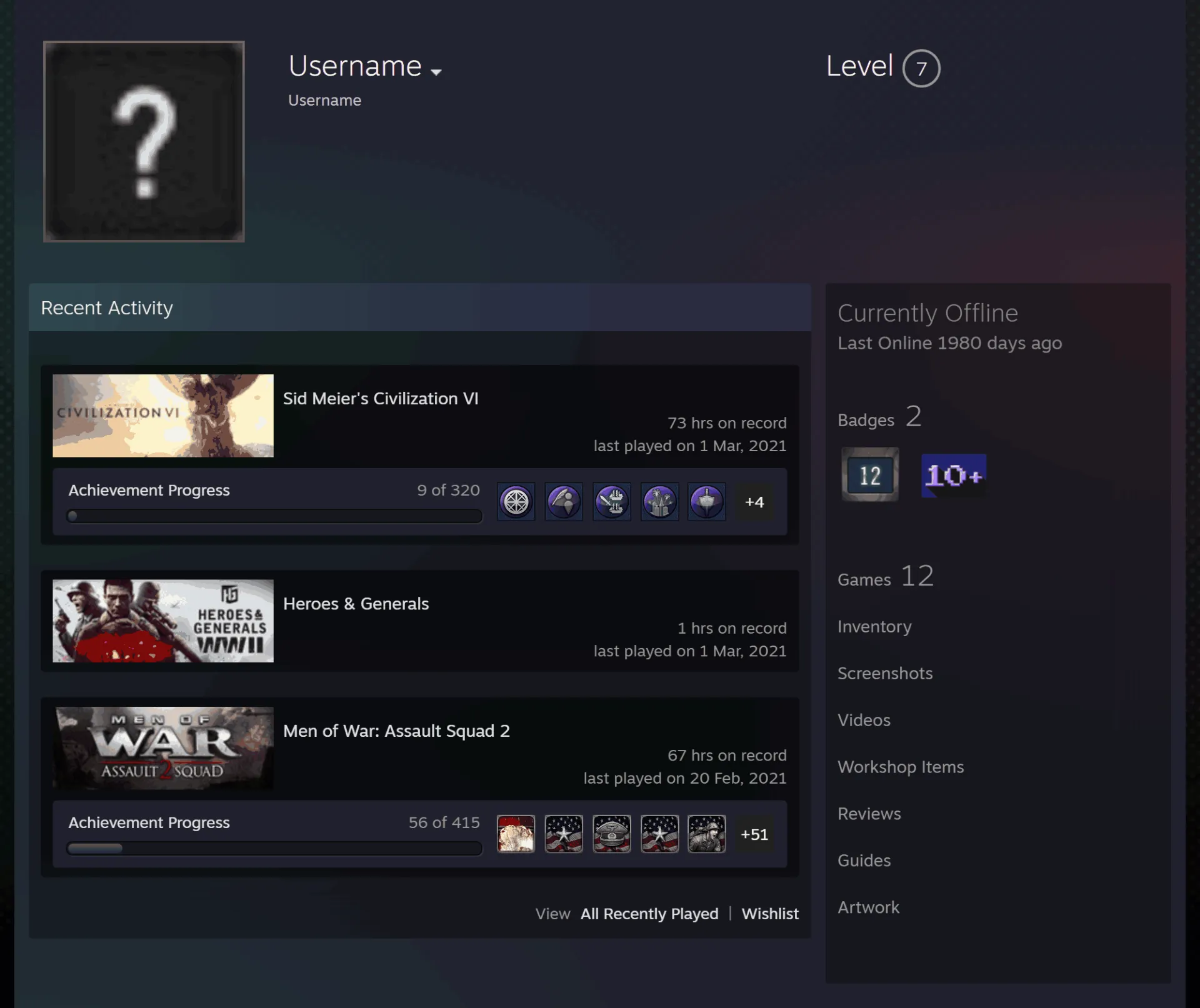The height and width of the screenshot is (1008, 1200).
Task: Open the Artwork link
Action: pyautogui.click(x=868, y=907)
